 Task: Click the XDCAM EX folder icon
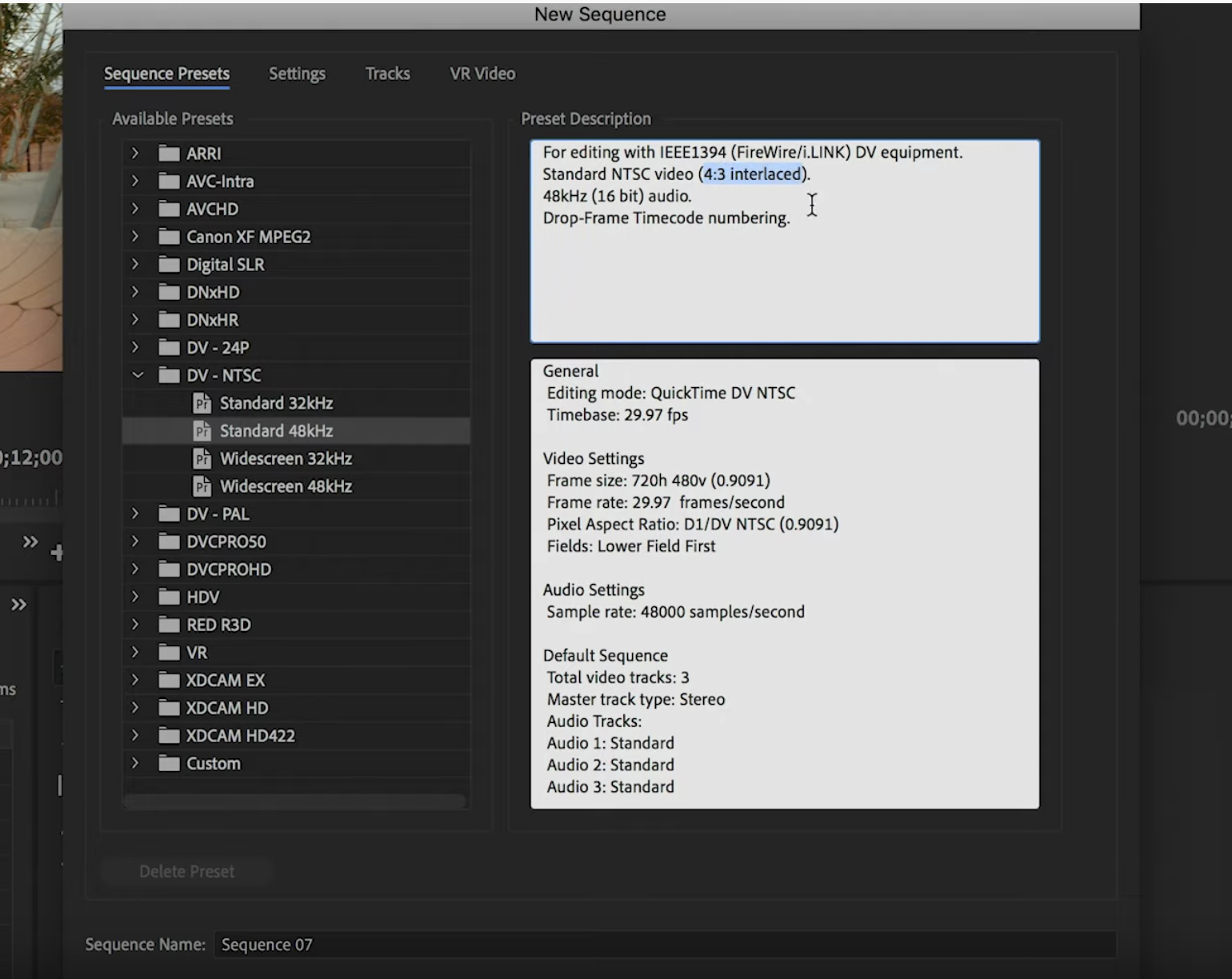169,681
